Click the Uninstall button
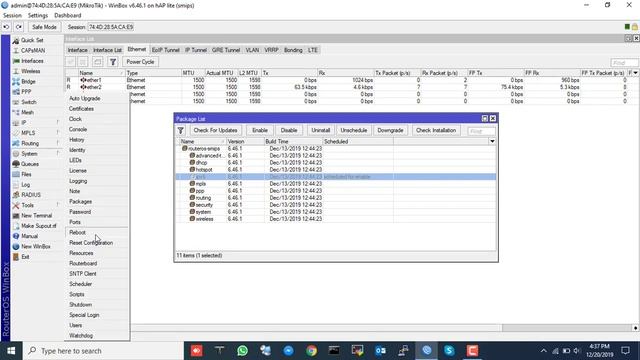640x360 pixels. click(x=320, y=130)
